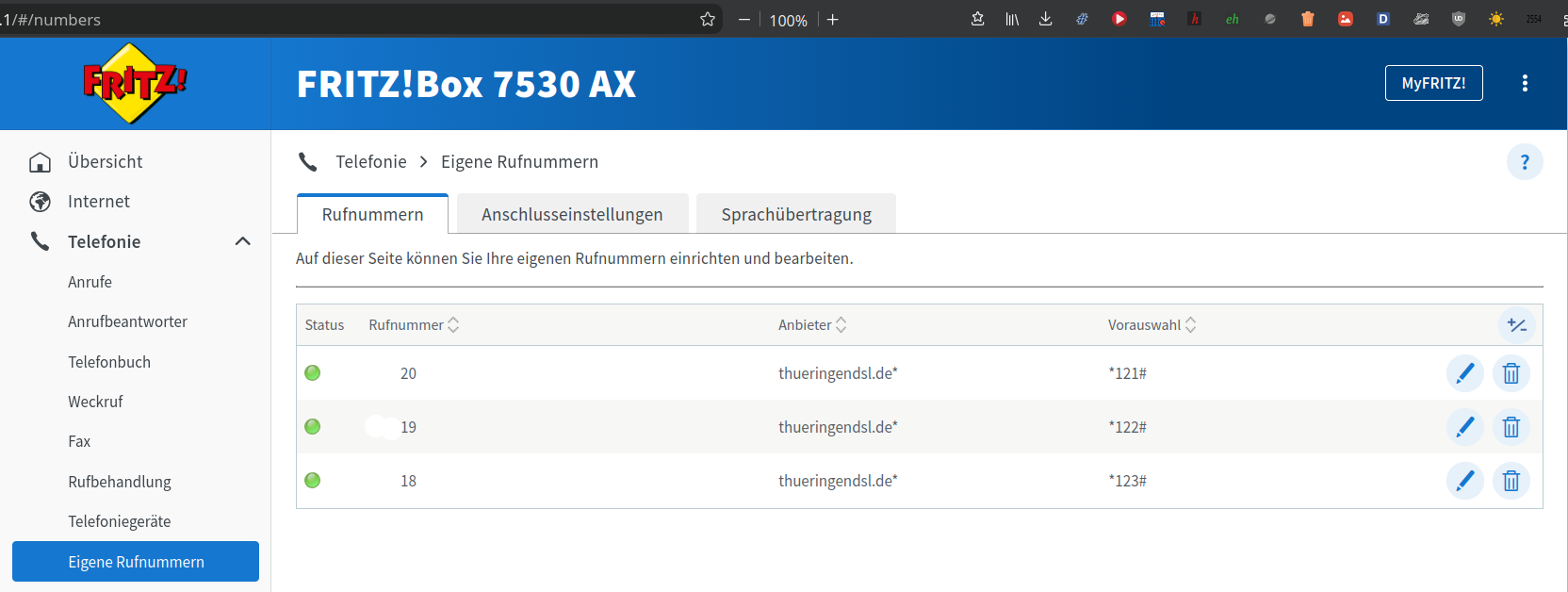
Task: Sort table by Anbieter column
Action: click(x=812, y=325)
